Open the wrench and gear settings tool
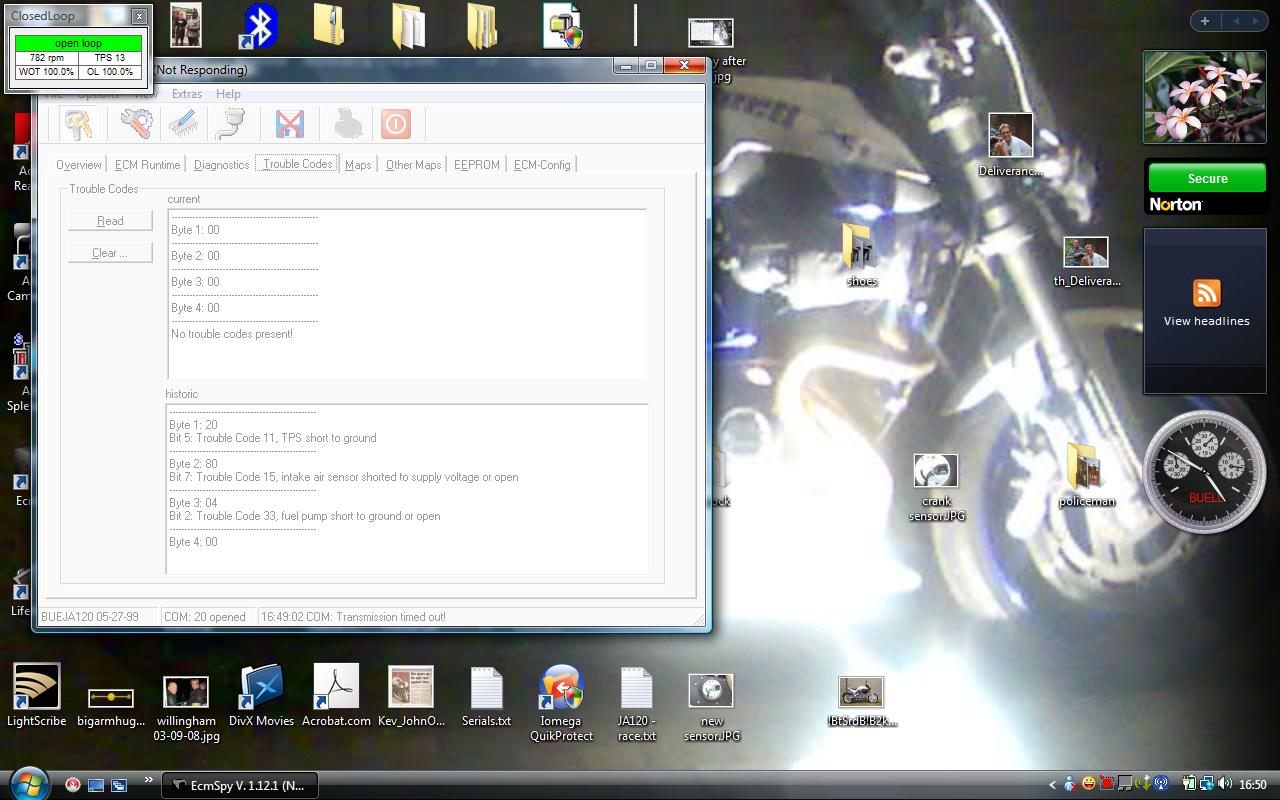The image size is (1280, 800). click(136, 124)
